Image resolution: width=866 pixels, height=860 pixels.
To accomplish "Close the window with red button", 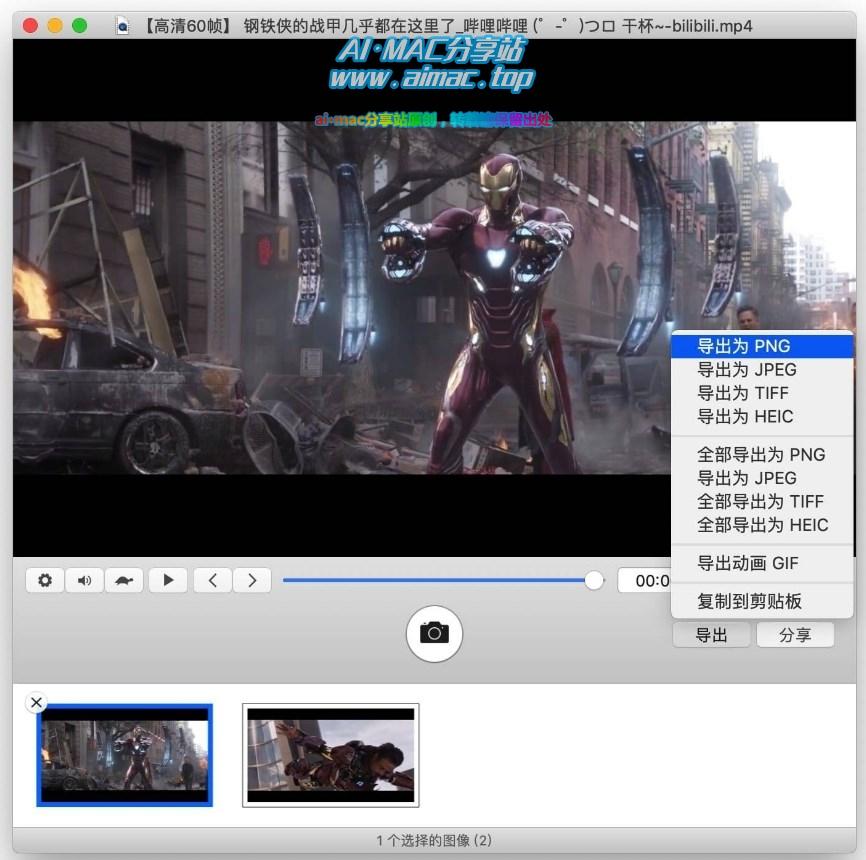I will pyautogui.click(x=30, y=25).
